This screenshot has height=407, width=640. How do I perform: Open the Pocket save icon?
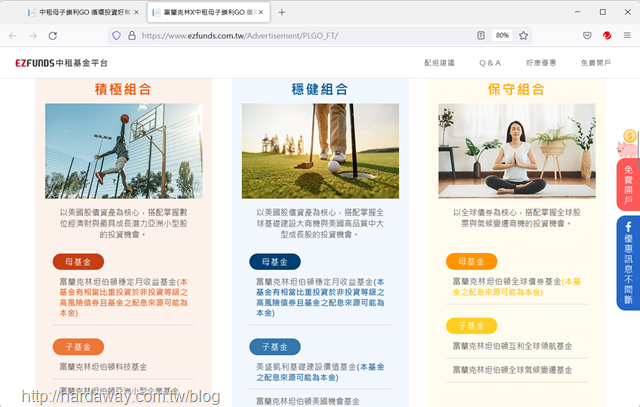pyautogui.click(x=587, y=36)
